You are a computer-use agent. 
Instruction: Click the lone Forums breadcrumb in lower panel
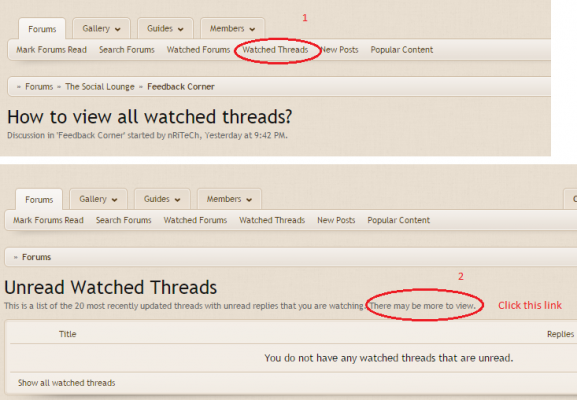[36, 257]
